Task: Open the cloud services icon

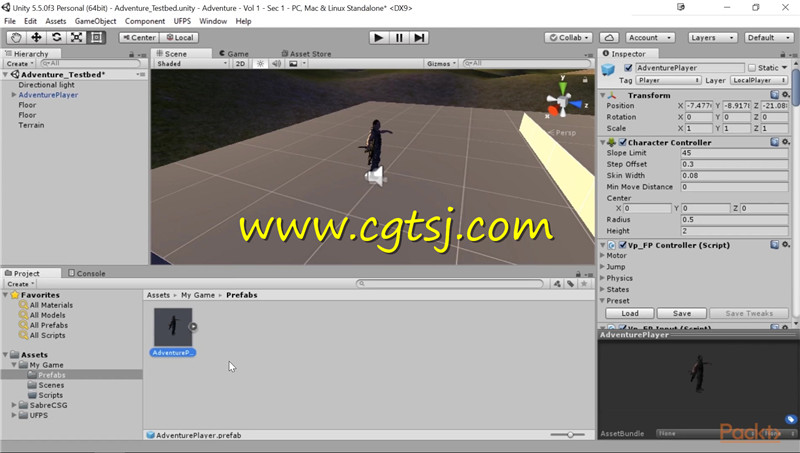Action: pos(609,38)
